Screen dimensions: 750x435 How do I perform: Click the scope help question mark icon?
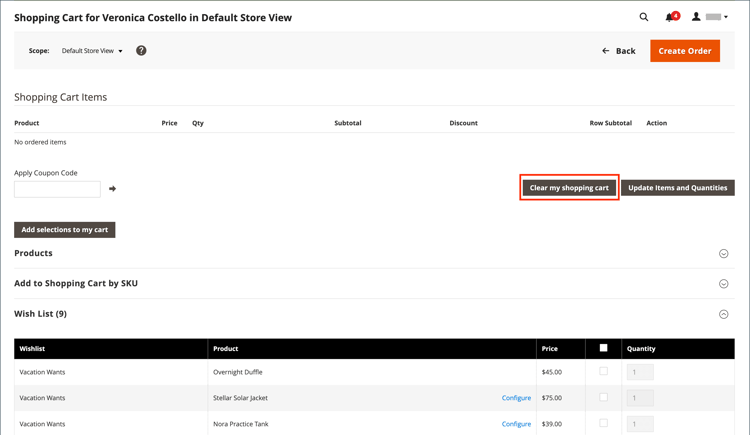pos(141,51)
